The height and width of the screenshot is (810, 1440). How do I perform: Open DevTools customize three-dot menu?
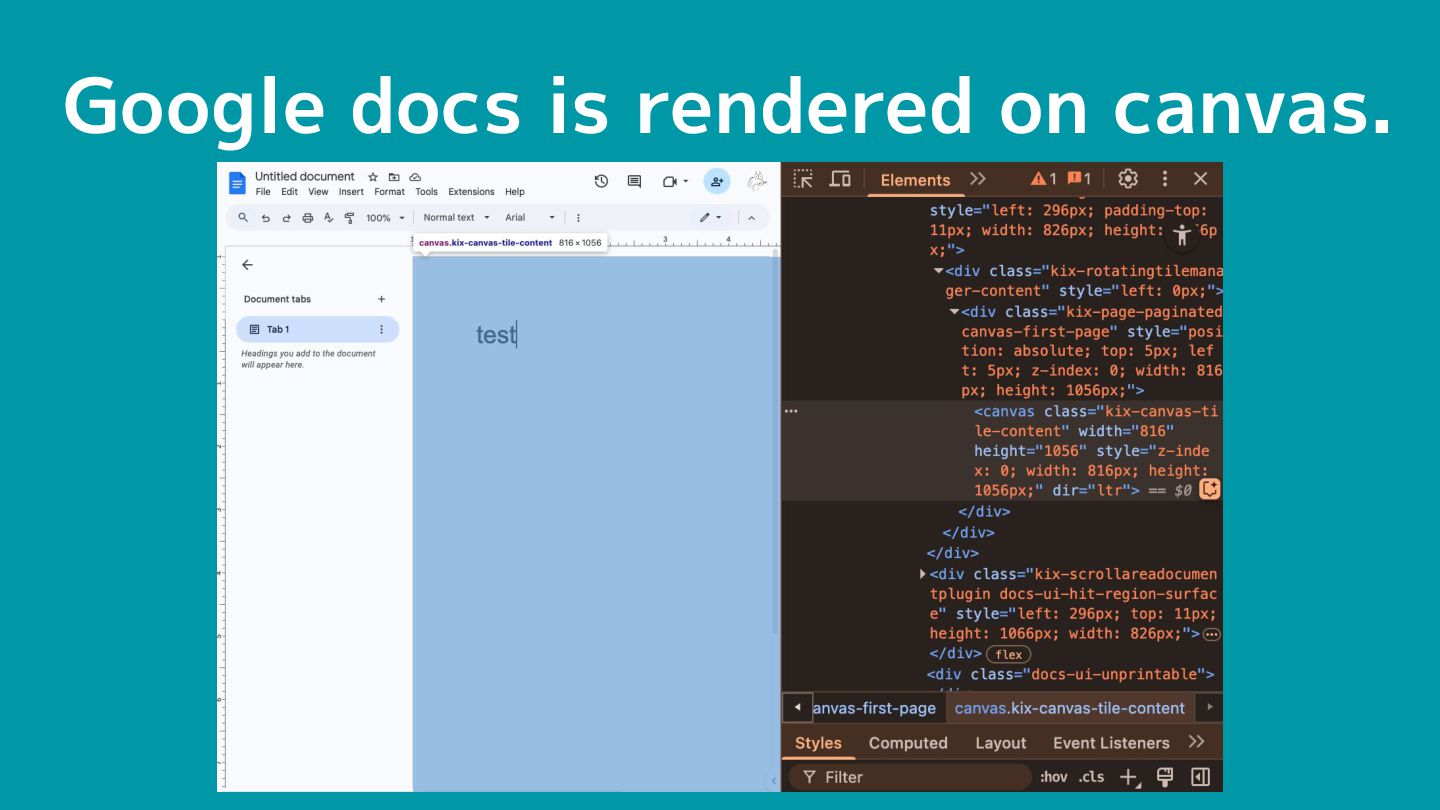1164,178
